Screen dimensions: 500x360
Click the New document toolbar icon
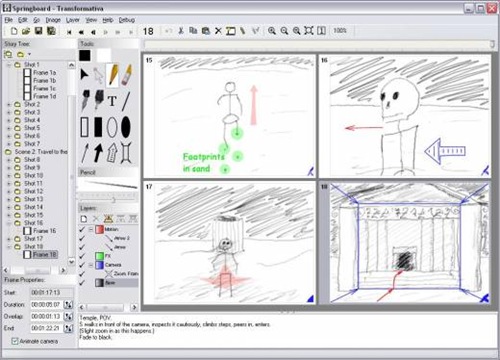(x=14, y=31)
